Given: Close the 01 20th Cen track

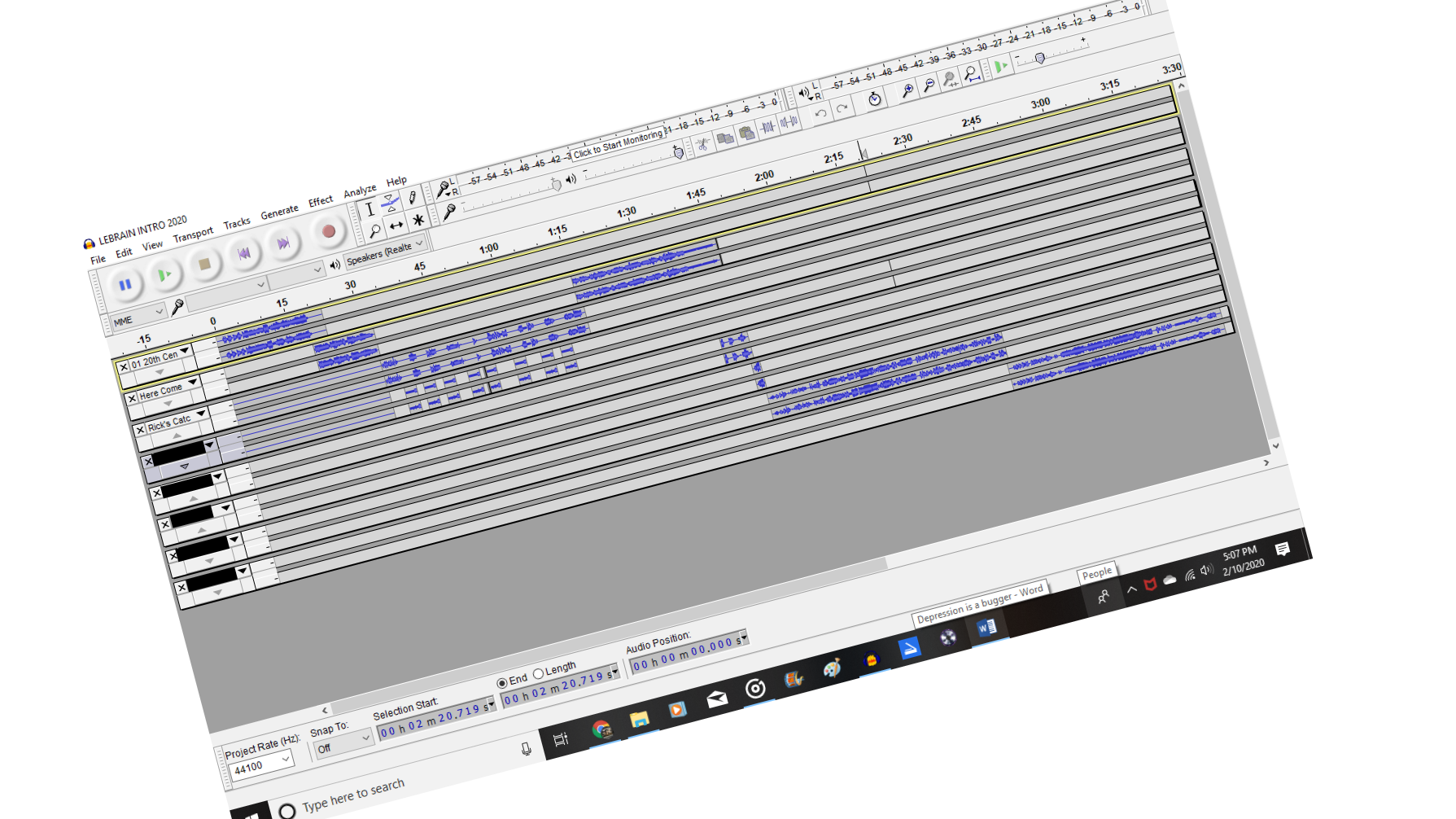Looking at the screenshot, I should (124, 366).
